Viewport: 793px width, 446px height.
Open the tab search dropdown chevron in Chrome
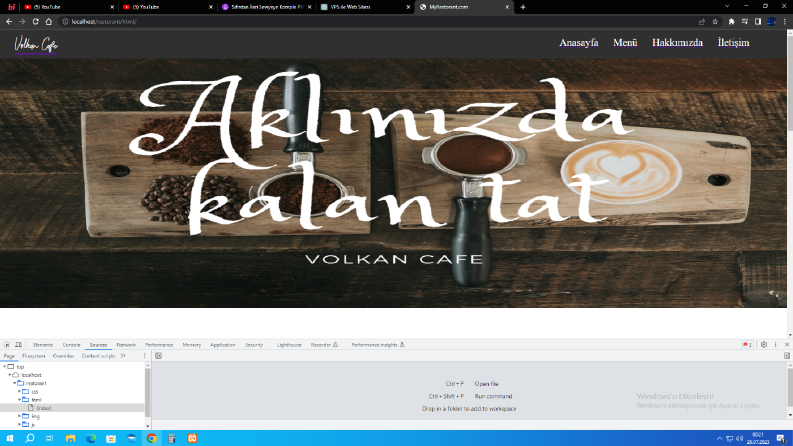pyautogui.click(x=727, y=6)
